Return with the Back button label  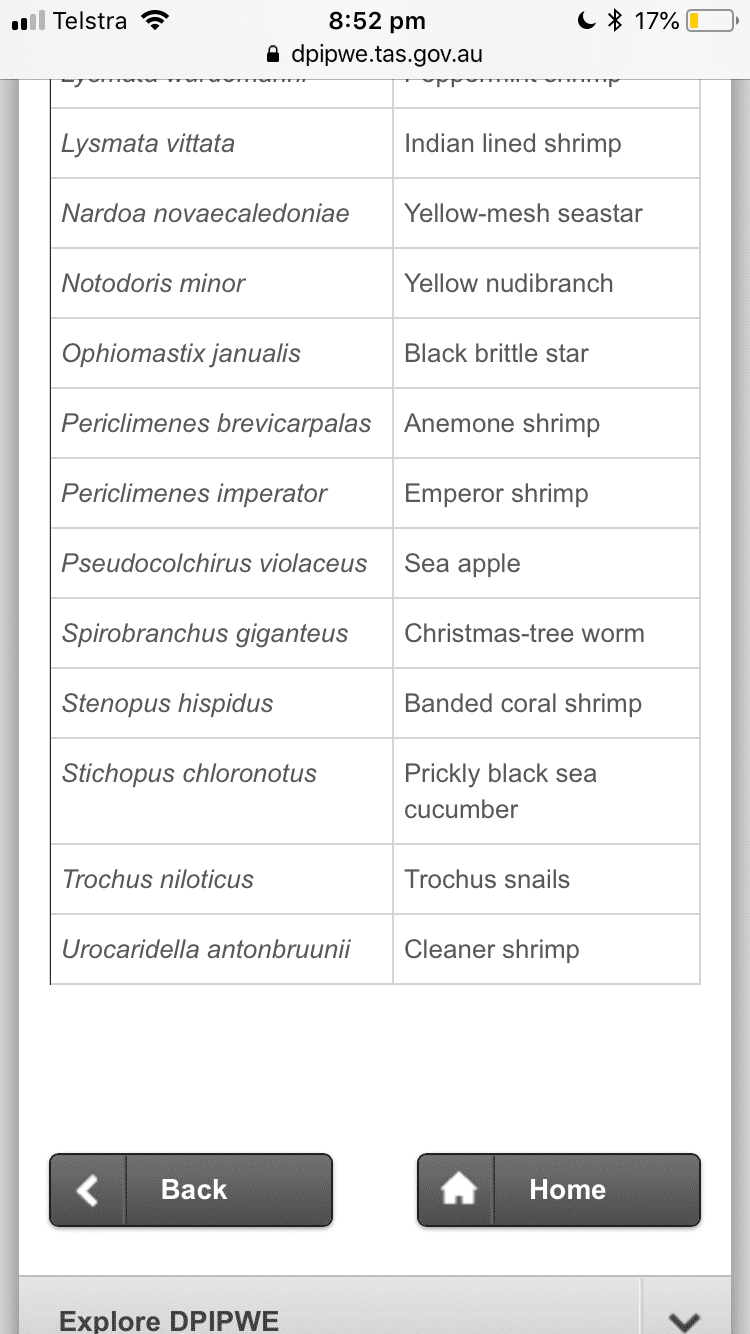(x=194, y=1190)
